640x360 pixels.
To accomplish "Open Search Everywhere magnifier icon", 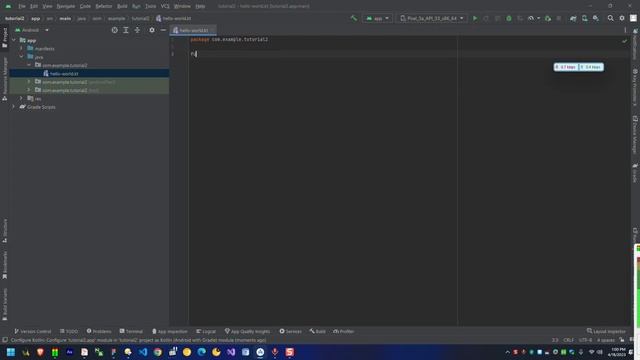I will pyautogui.click(x=611, y=18).
